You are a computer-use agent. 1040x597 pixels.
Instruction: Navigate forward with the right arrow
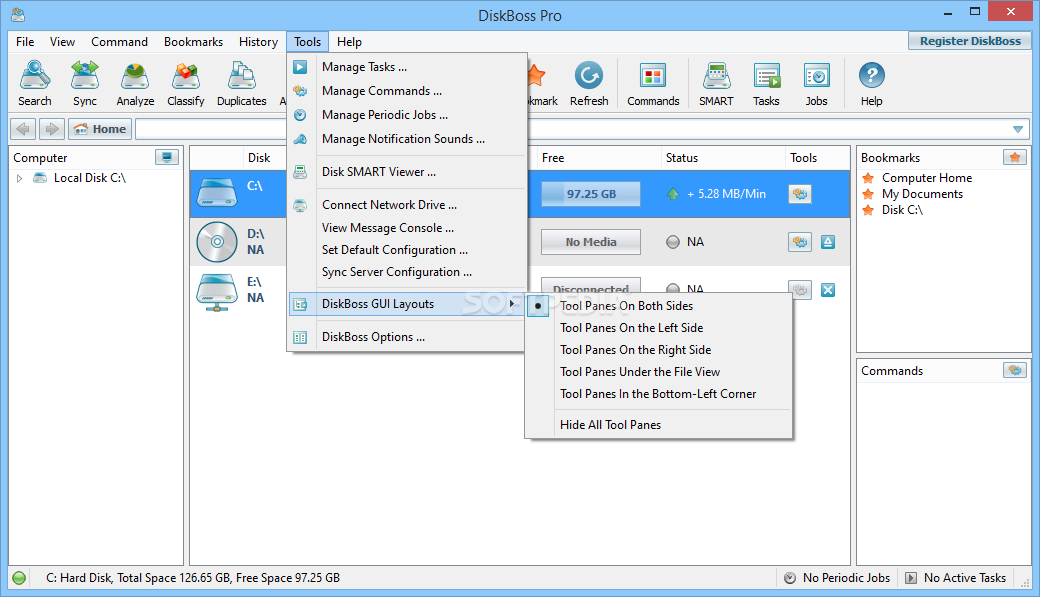[52, 129]
